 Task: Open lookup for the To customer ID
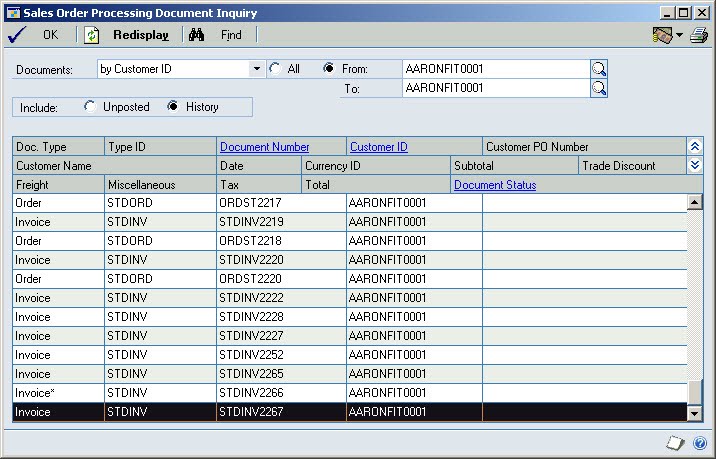tap(599, 88)
